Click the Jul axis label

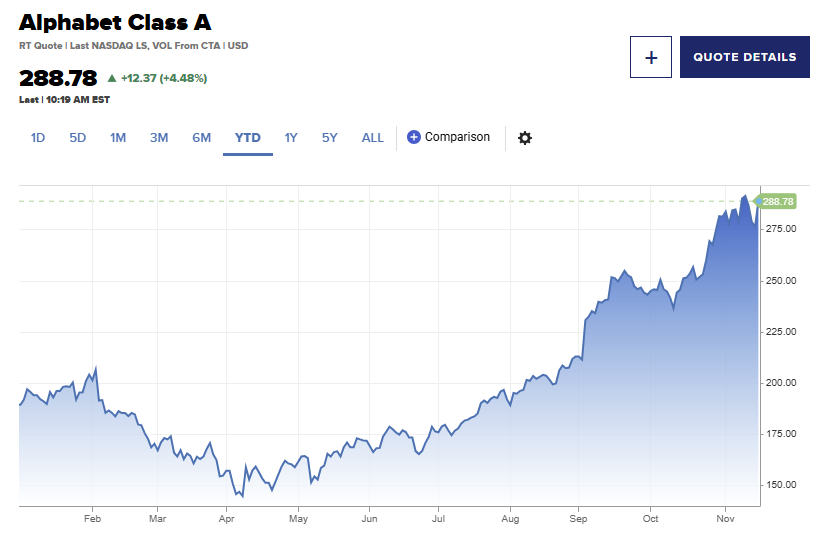[438, 519]
